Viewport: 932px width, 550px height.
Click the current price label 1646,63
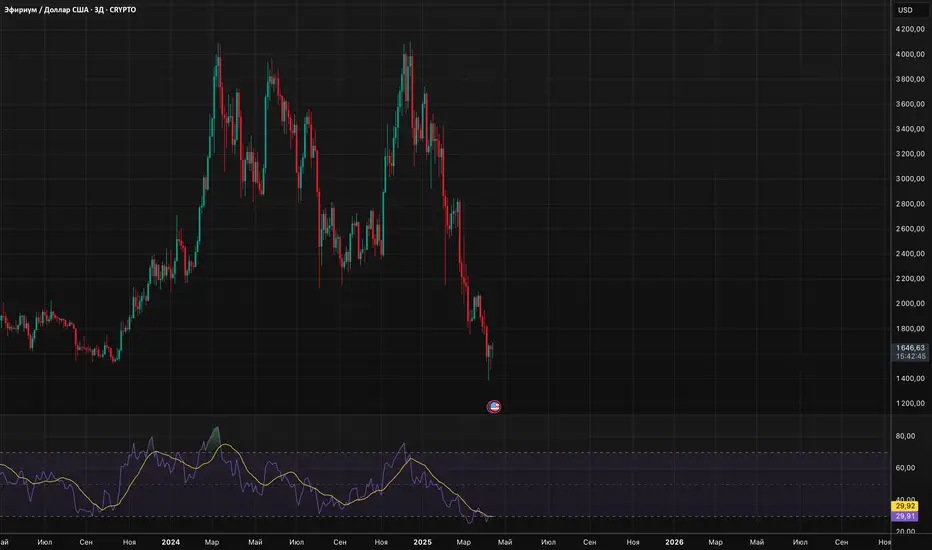(x=911, y=348)
